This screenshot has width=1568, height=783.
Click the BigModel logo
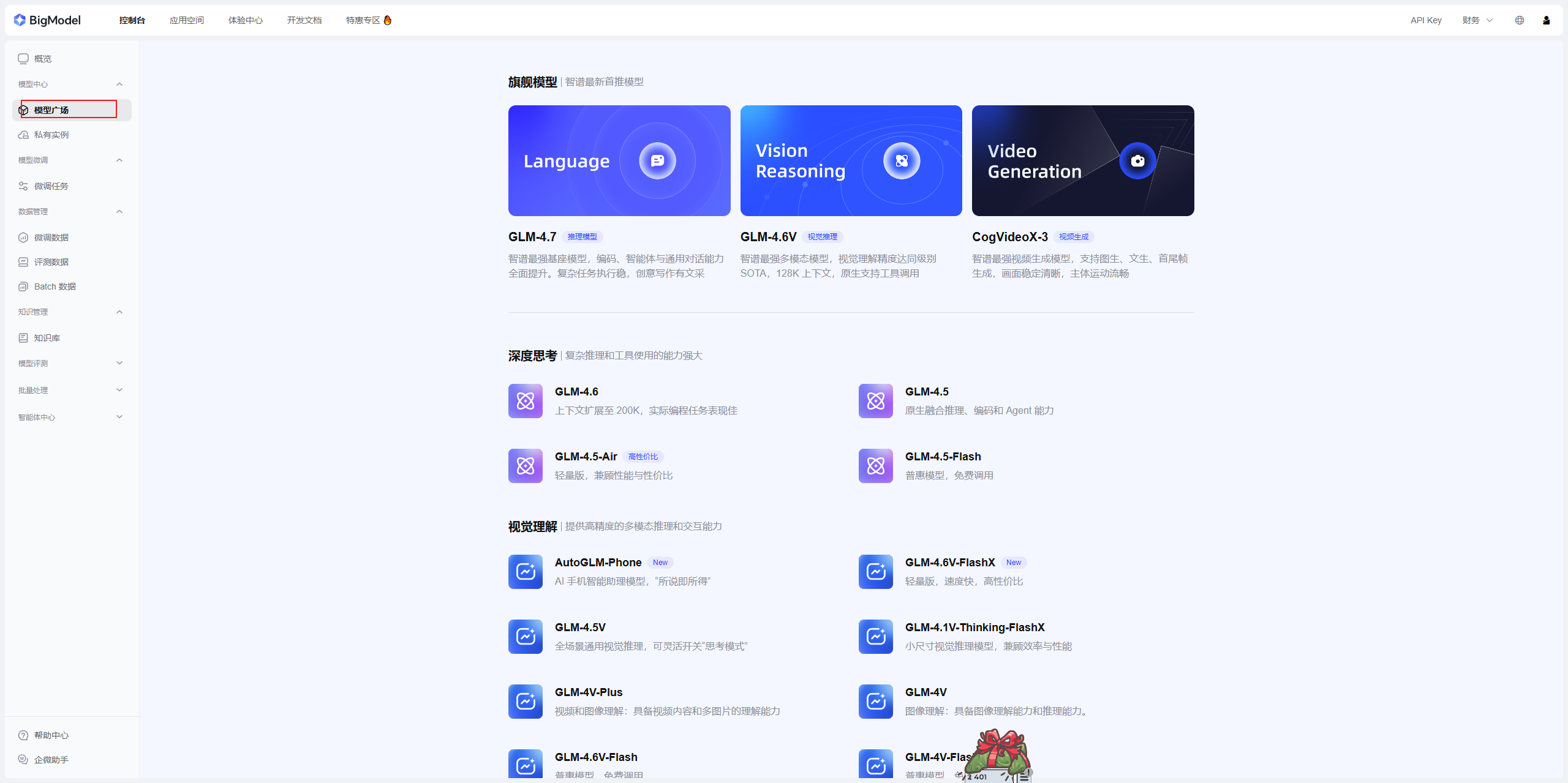(47, 20)
